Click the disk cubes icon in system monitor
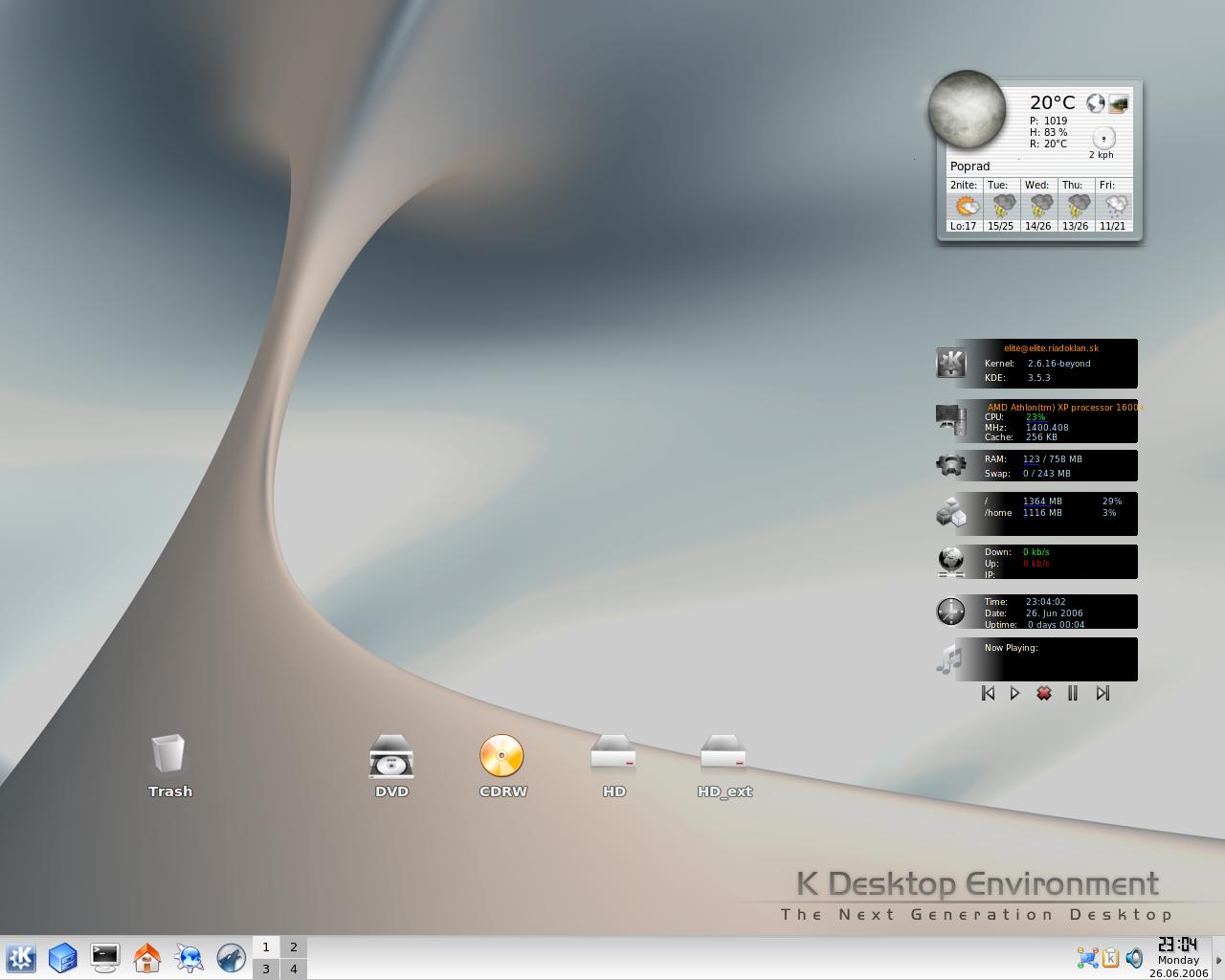 [950, 512]
